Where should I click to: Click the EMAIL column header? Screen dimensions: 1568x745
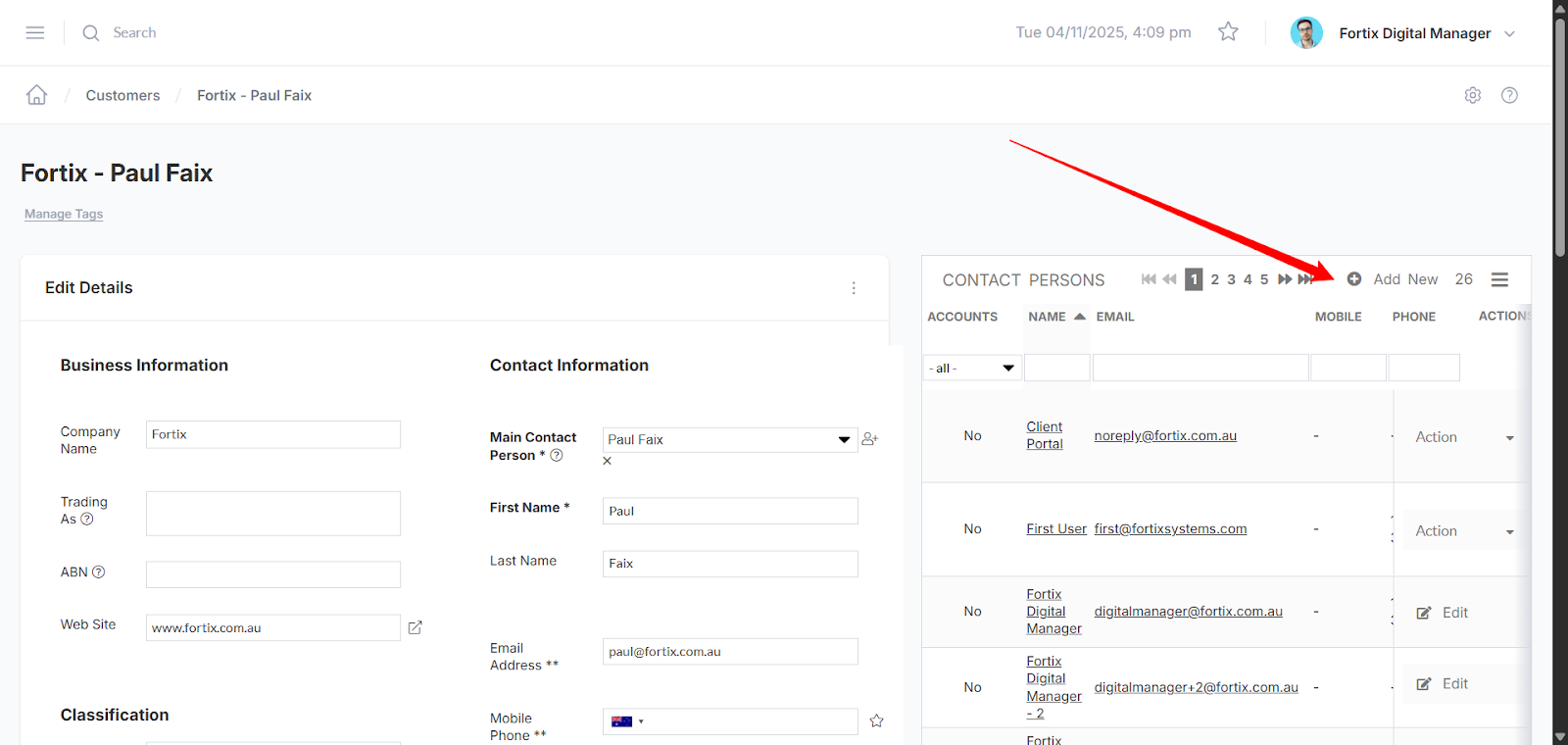point(1115,317)
